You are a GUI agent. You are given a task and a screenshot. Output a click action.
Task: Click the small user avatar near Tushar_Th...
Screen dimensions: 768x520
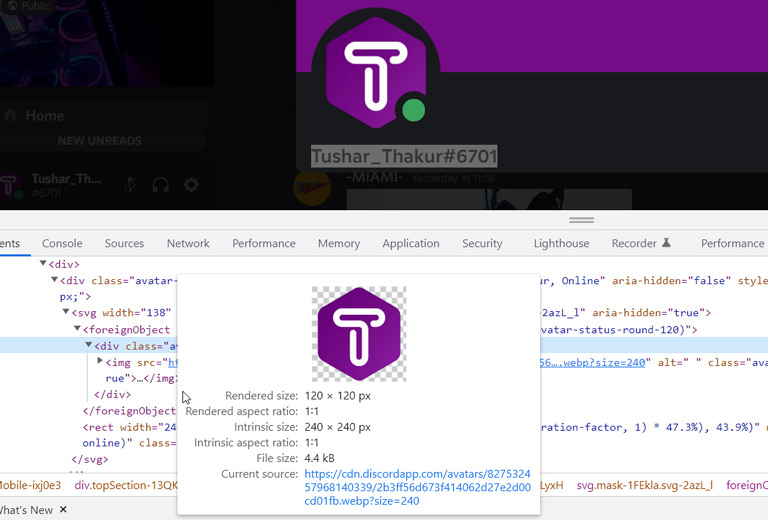(x=10, y=187)
